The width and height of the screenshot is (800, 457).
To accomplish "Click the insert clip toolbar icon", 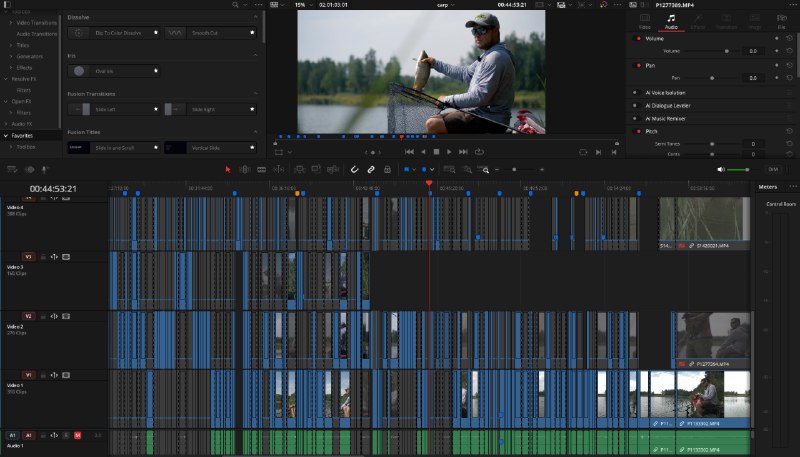I will (299, 169).
